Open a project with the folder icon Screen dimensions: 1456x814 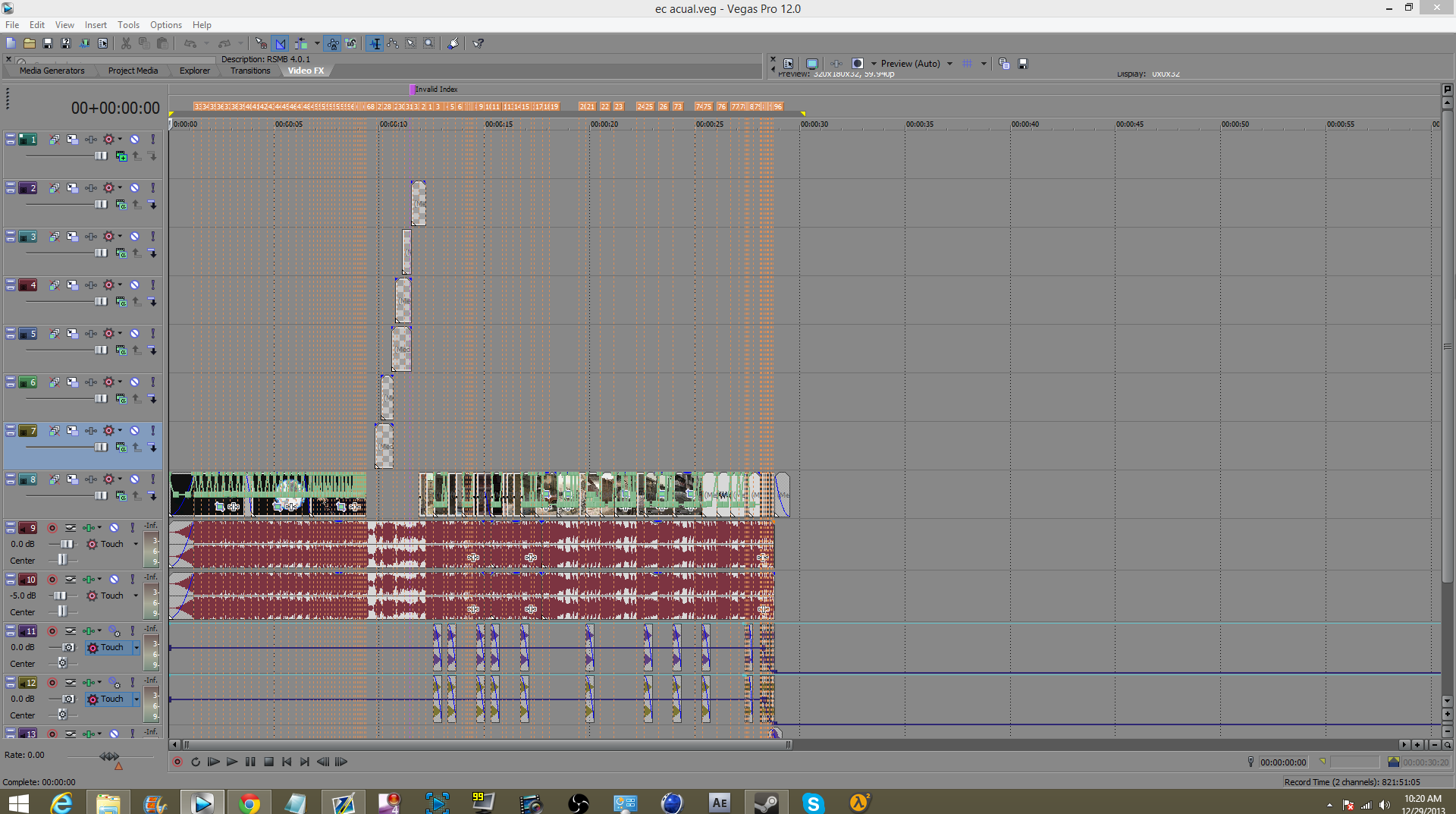(x=29, y=43)
